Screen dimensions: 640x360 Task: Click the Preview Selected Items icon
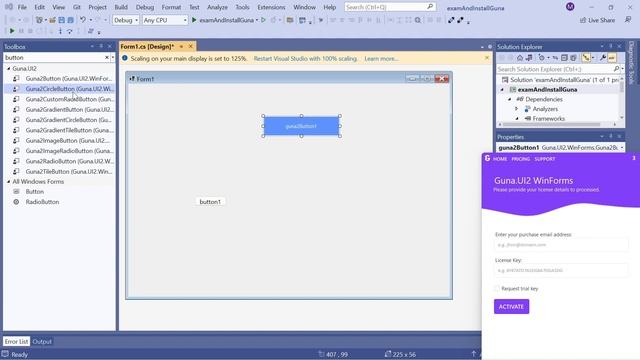(611, 58)
